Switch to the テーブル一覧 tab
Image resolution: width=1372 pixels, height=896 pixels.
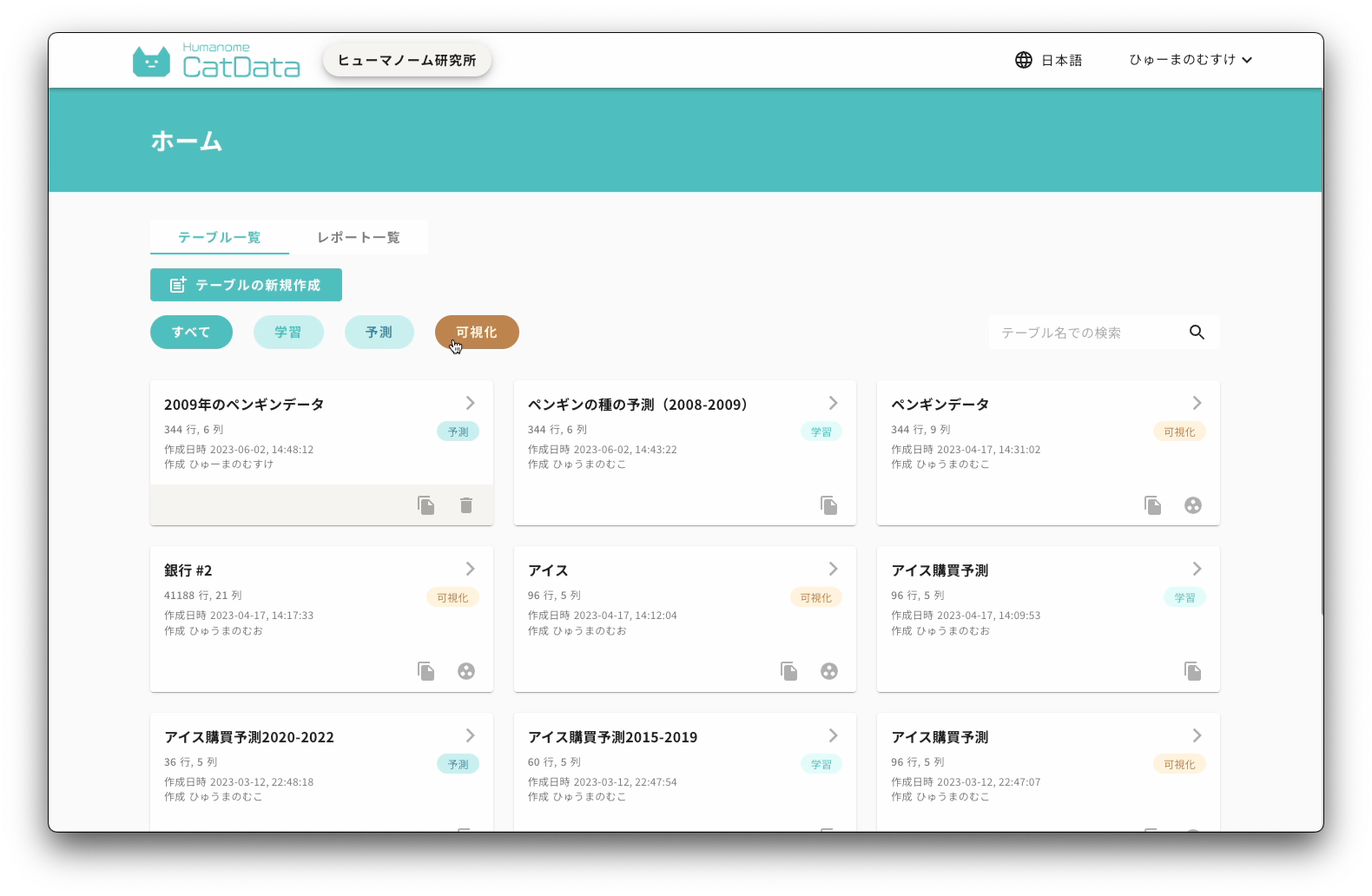(x=220, y=237)
